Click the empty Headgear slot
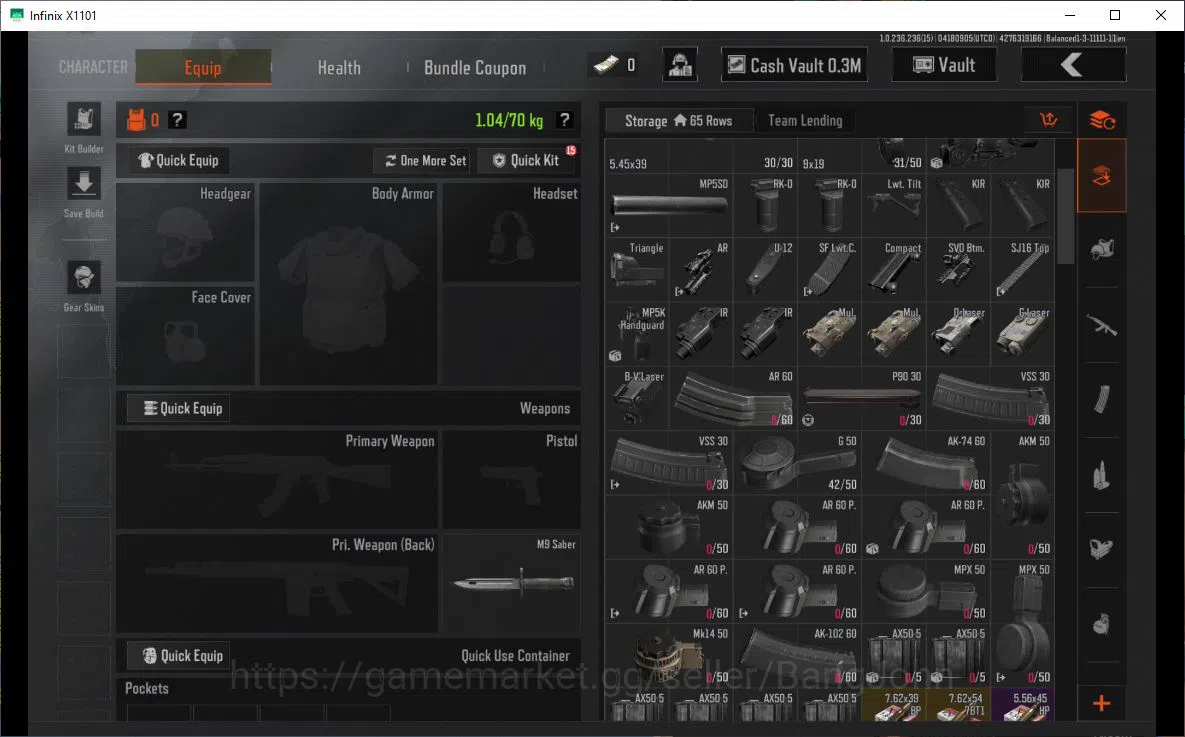Image resolution: width=1185 pixels, height=737 pixels. [185, 232]
